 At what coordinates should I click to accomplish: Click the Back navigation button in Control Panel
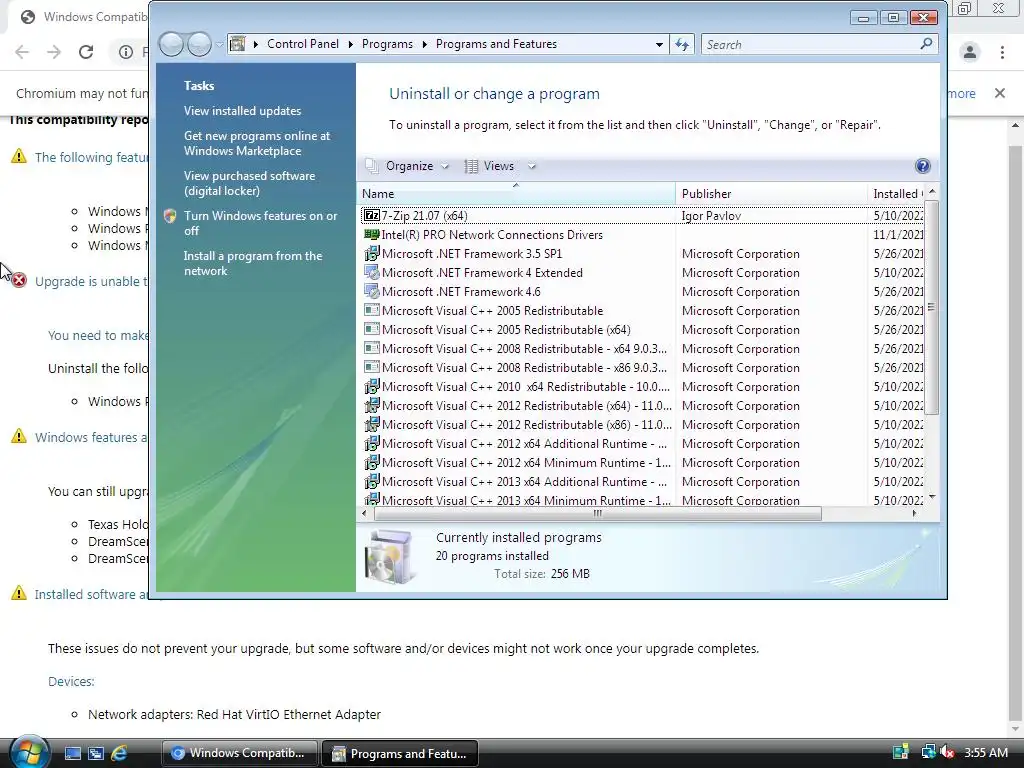pyautogui.click(x=172, y=44)
